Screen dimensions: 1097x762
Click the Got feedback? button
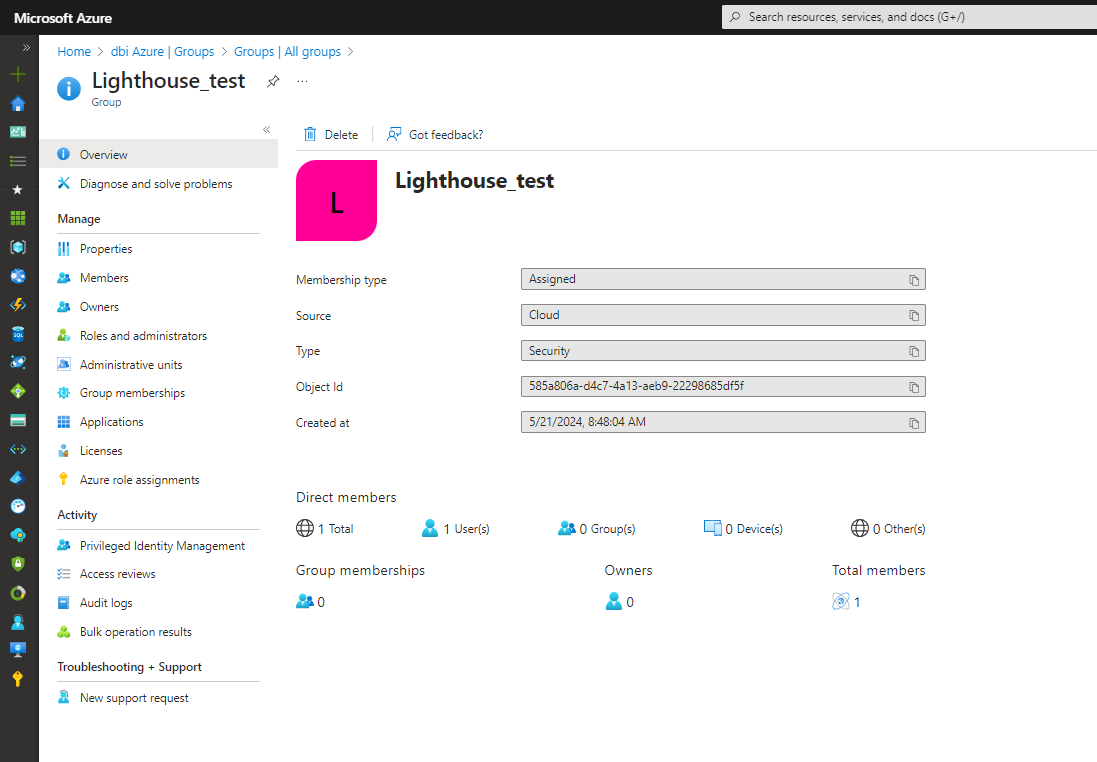click(x=435, y=135)
